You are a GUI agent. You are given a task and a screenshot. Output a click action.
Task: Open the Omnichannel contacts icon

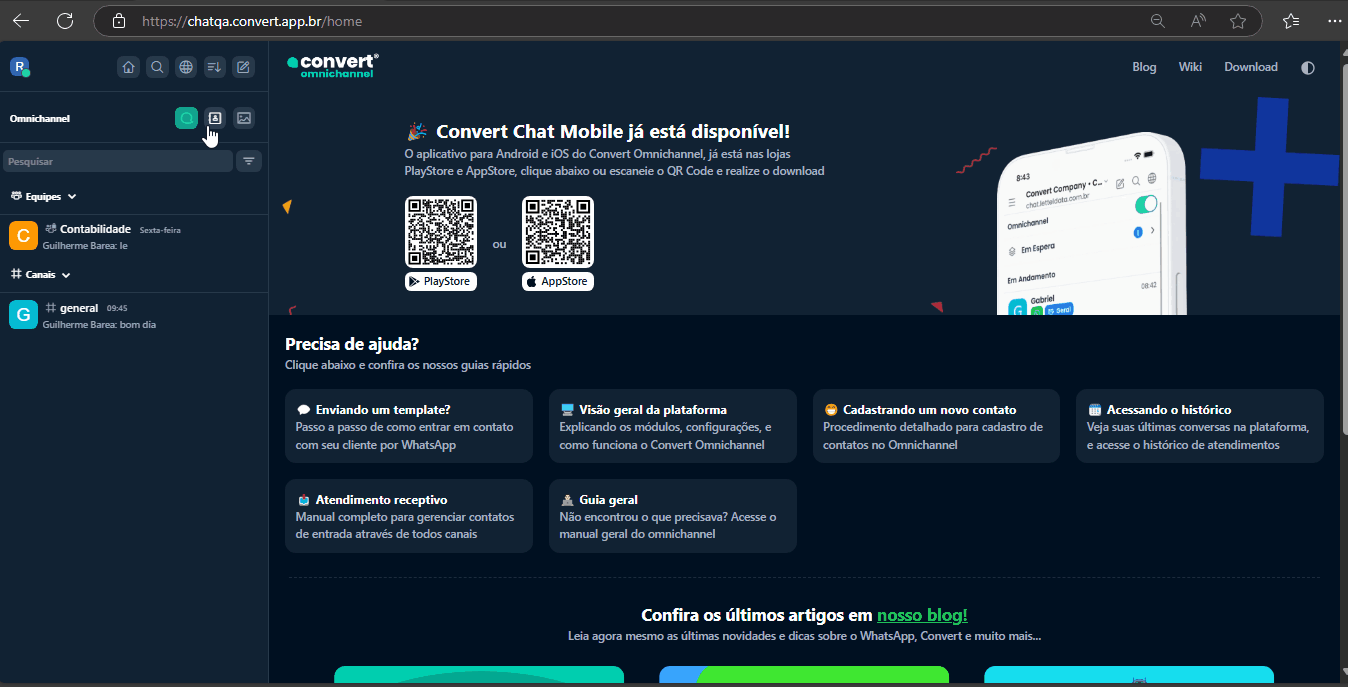pos(215,118)
